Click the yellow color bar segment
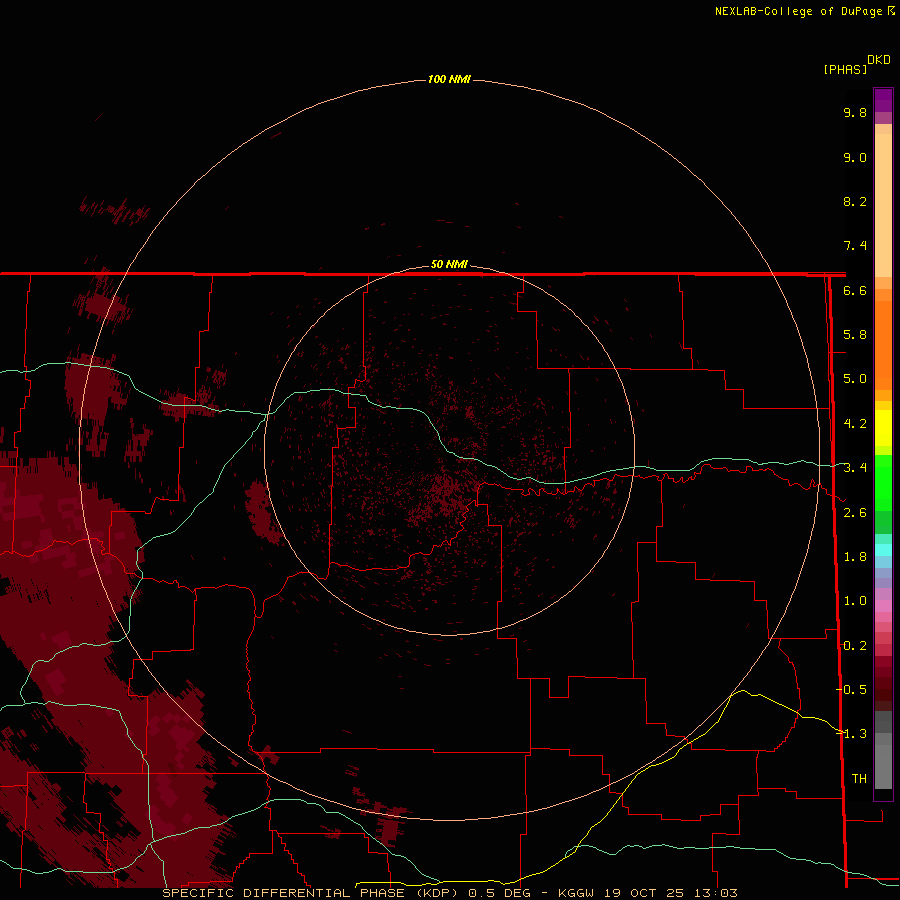This screenshot has width=900, height=900. 883,428
